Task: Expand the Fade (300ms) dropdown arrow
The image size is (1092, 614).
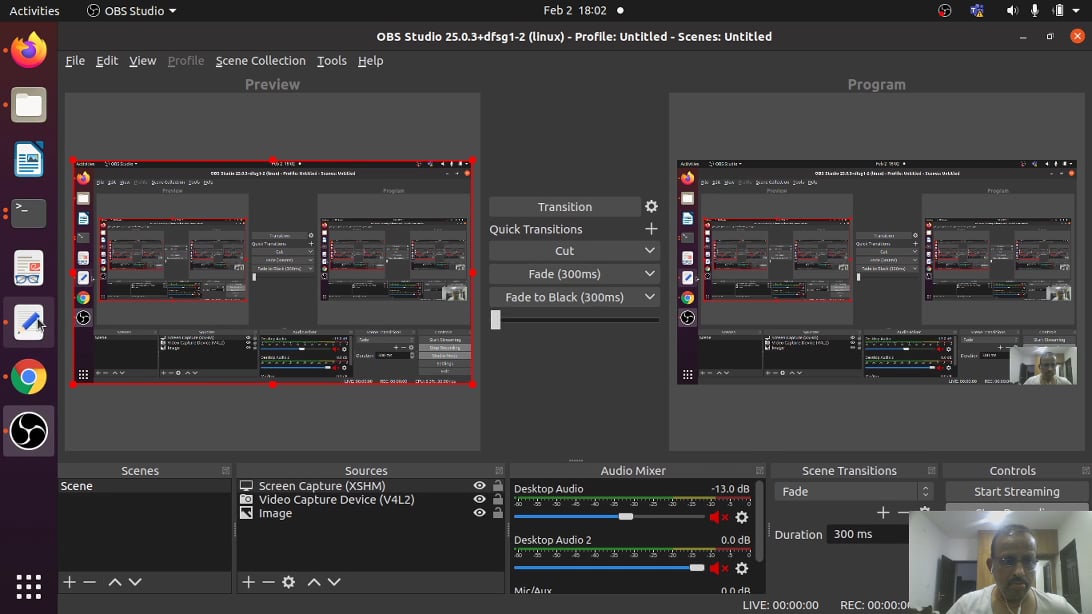Action: coord(650,274)
